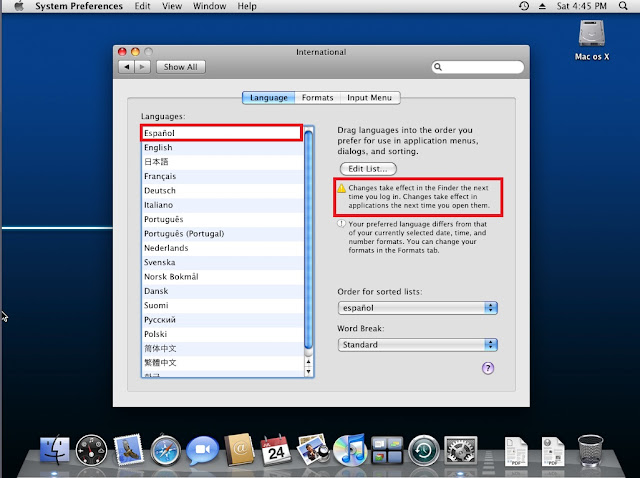Image resolution: width=640 pixels, height=478 pixels.
Task: Open the View menu
Action: click(172, 6)
